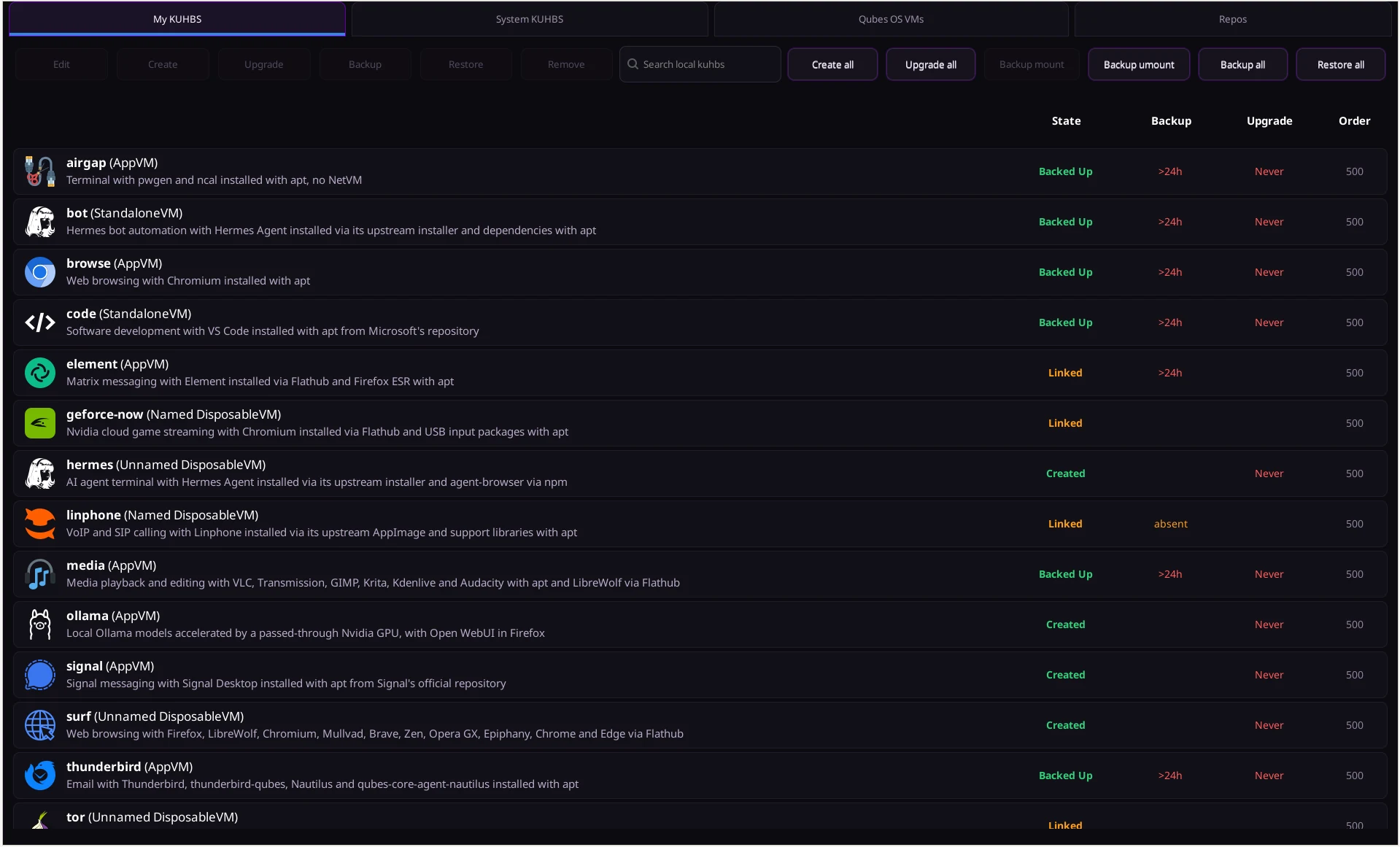Click the linphone orange icon
The height and width of the screenshot is (847, 1400).
click(40, 524)
